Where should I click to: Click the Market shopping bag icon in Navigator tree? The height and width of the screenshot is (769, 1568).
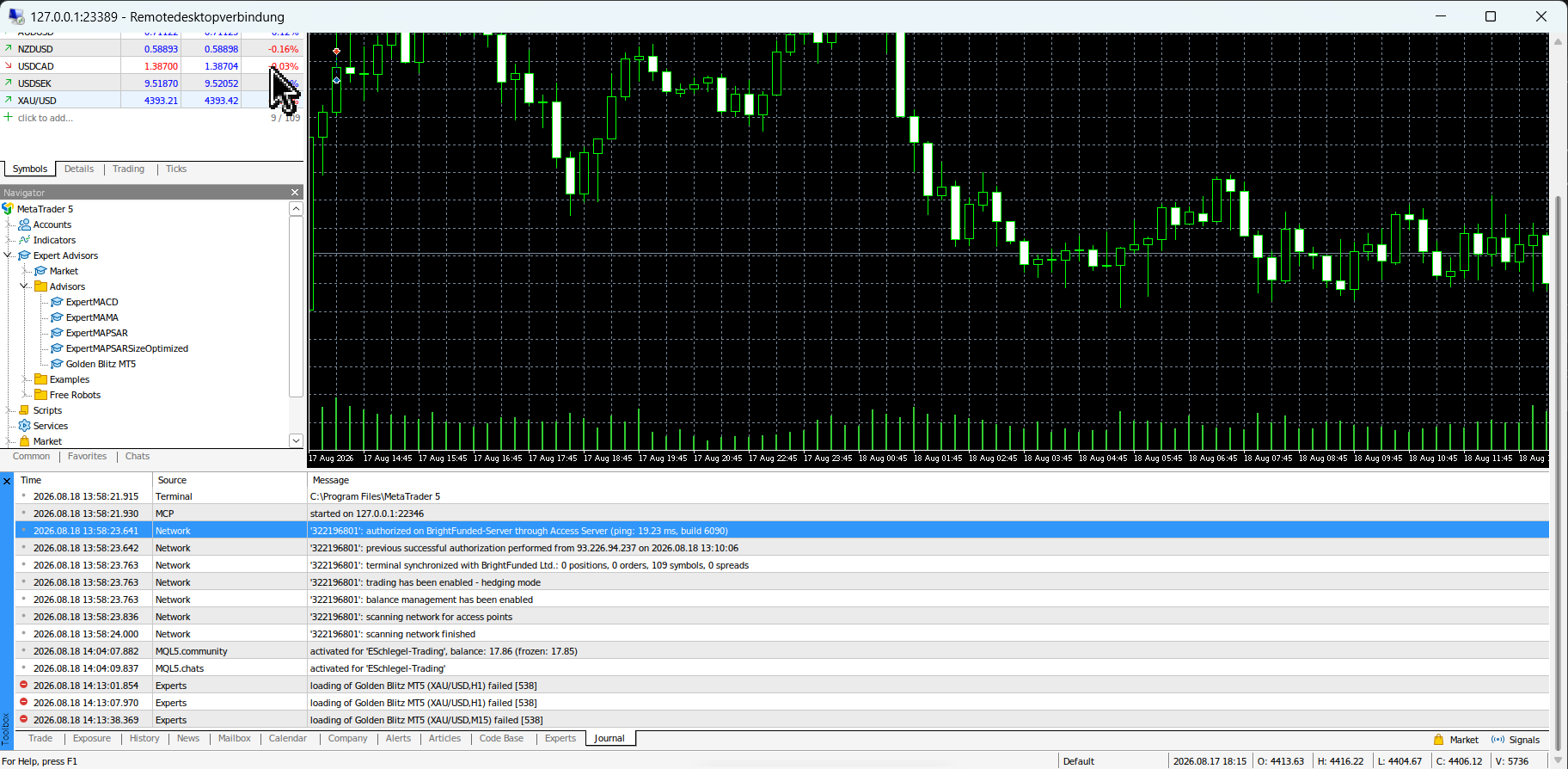point(24,441)
